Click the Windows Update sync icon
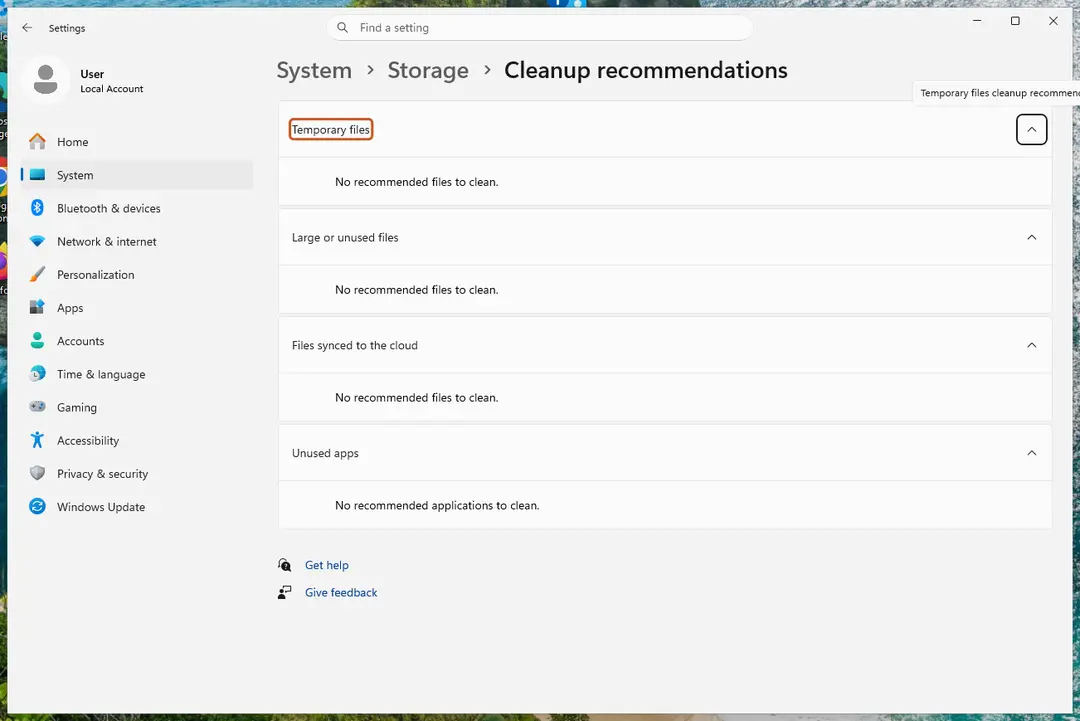 [x=37, y=507]
